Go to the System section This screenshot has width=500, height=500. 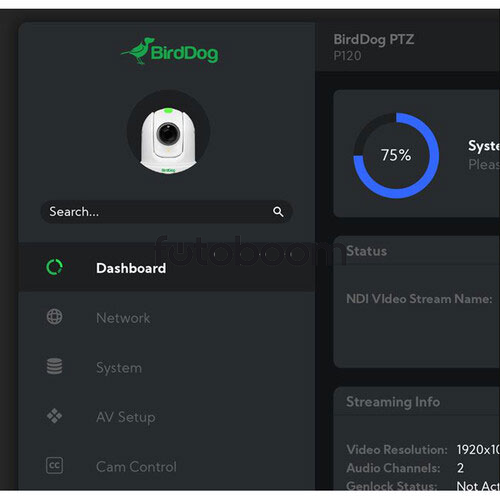click(167, 367)
